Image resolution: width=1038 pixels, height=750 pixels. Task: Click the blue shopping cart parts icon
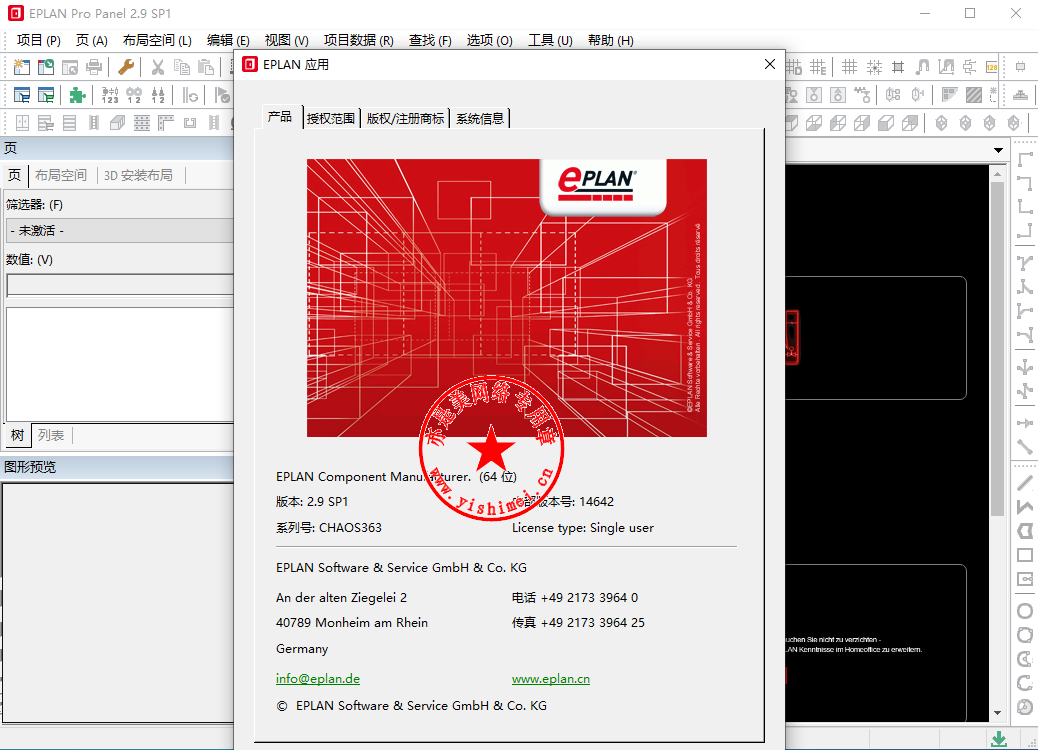pos(22,95)
